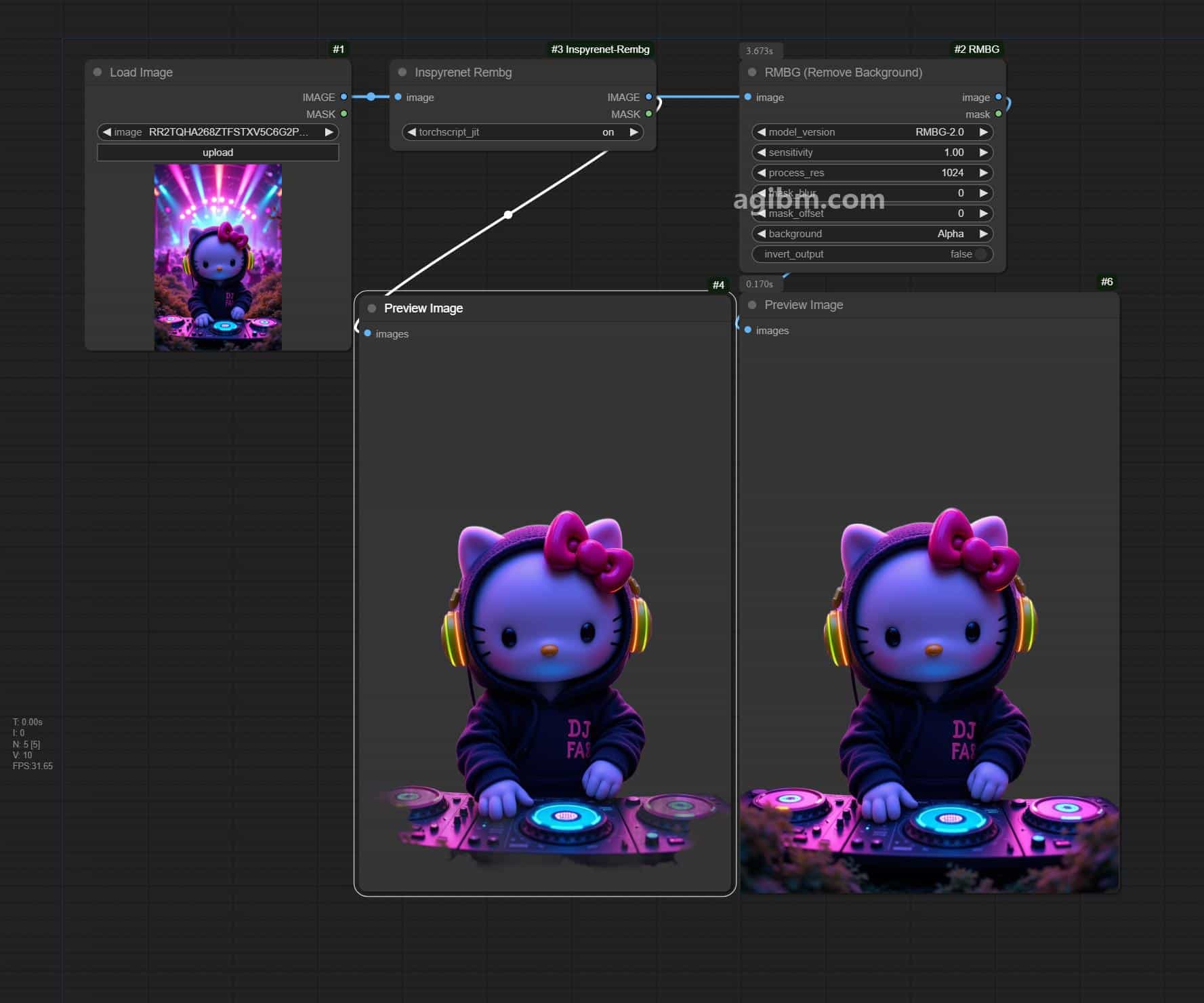Select previous image file with left arrow

pos(107,132)
